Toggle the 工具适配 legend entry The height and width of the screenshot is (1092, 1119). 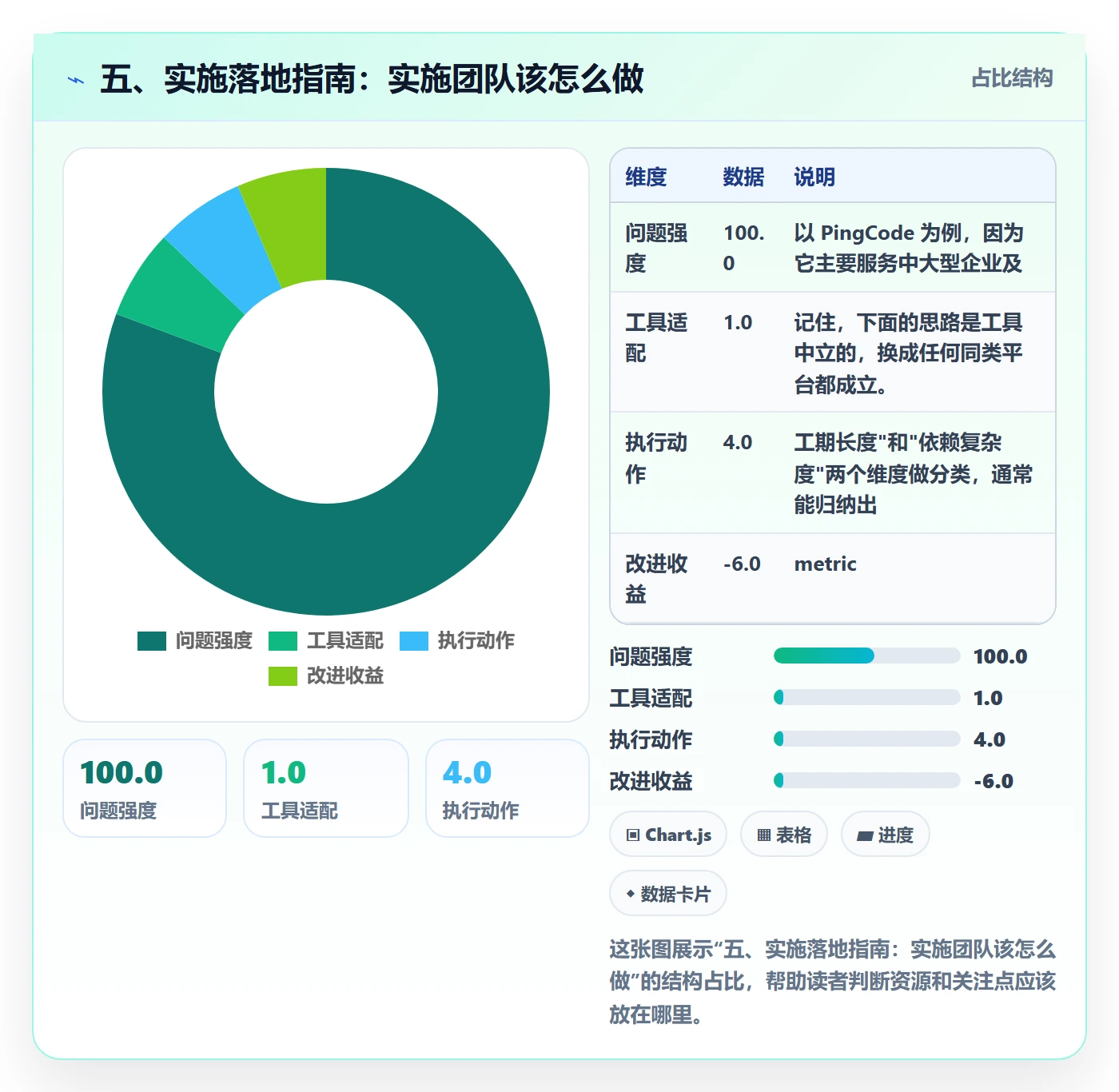click(326, 640)
